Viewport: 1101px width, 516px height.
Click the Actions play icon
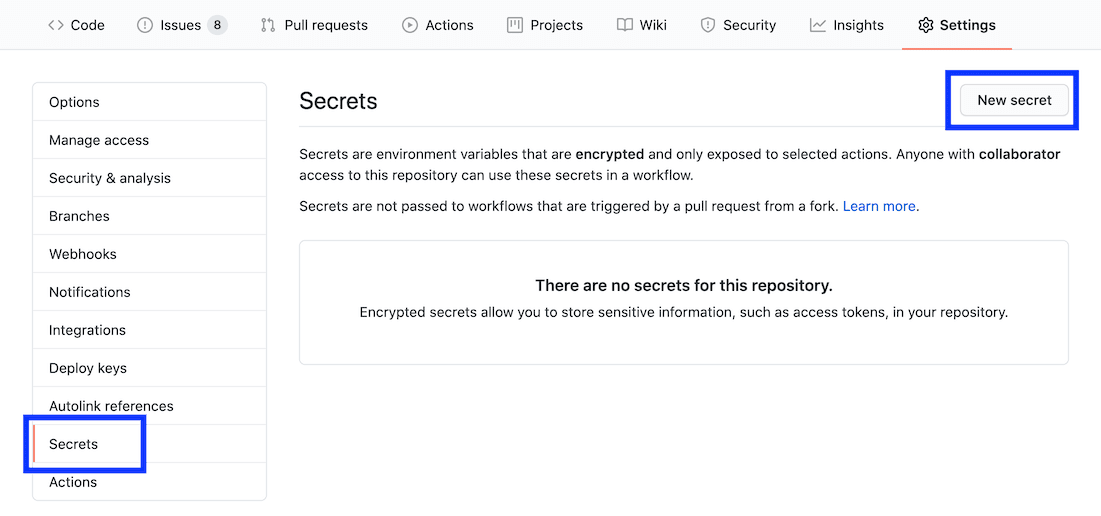click(410, 25)
